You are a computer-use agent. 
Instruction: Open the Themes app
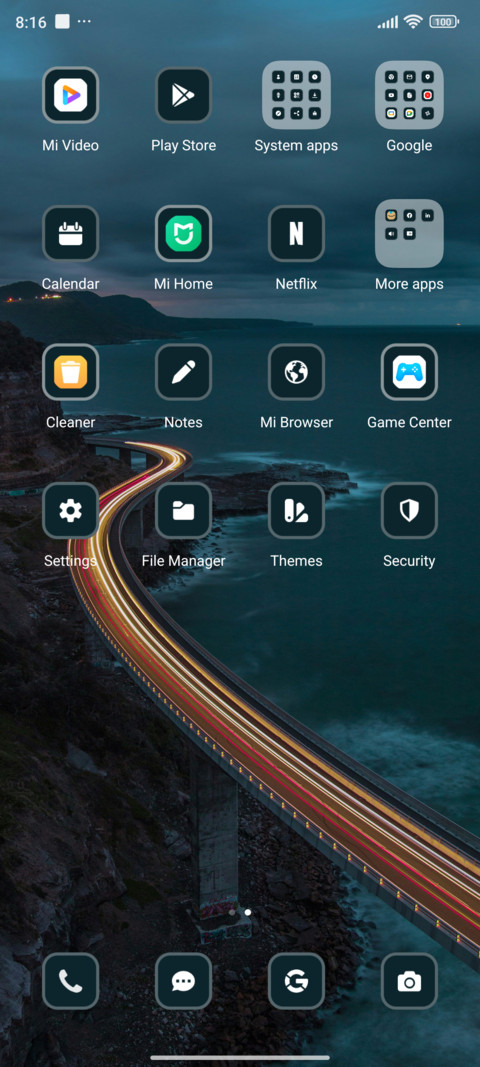[296, 510]
